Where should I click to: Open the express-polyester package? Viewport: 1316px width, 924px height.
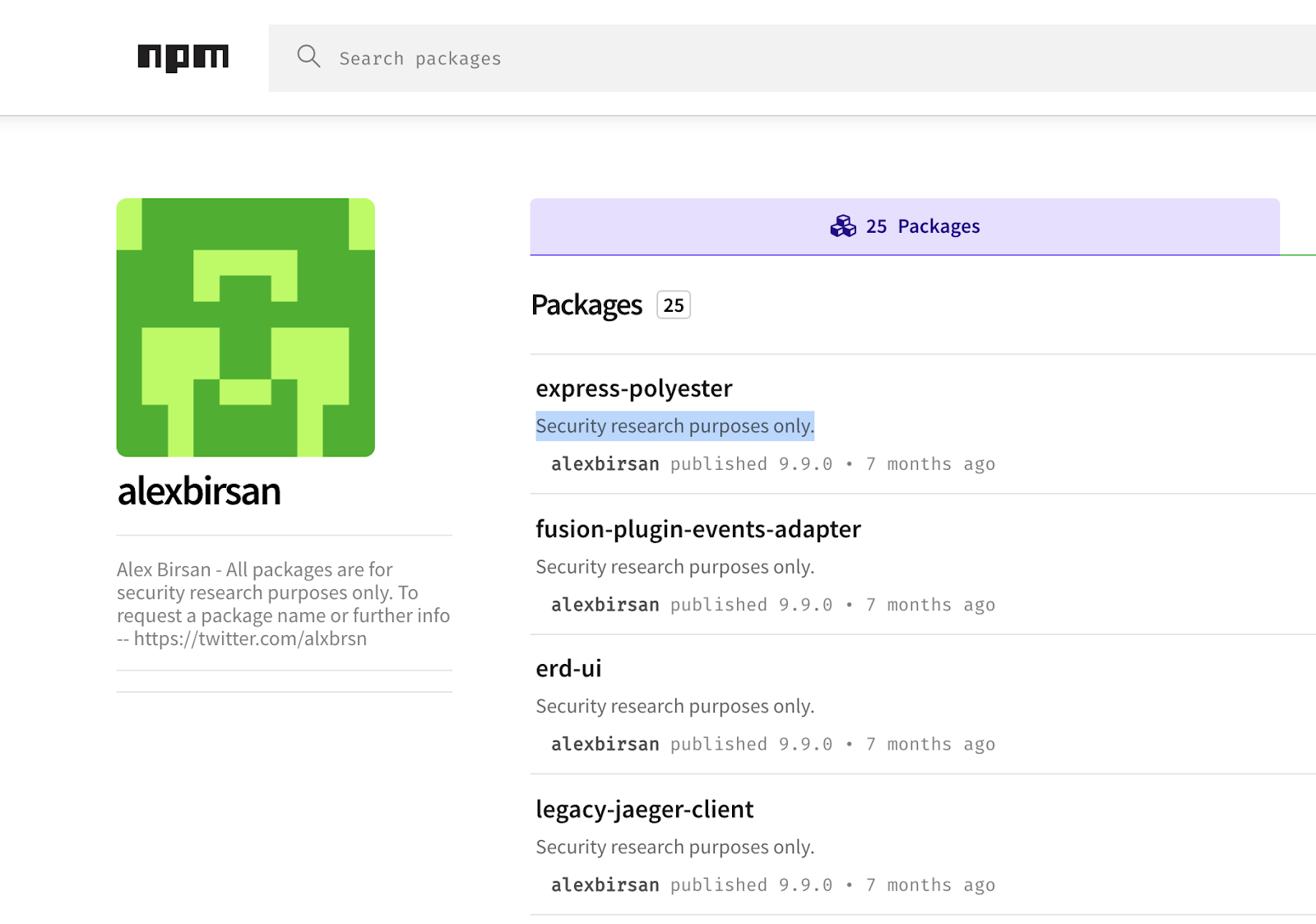[x=633, y=388]
